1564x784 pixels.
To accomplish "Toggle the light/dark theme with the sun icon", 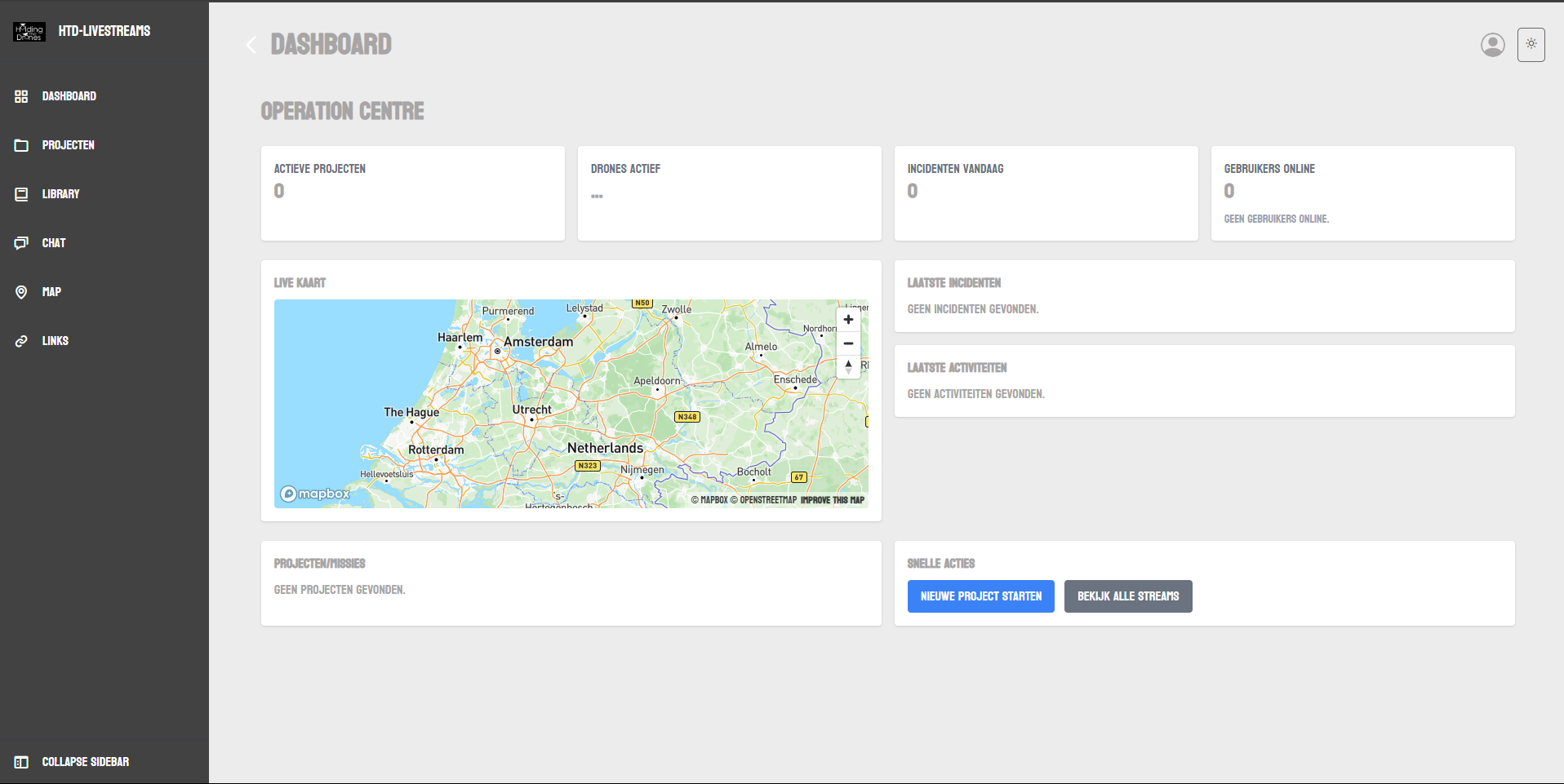I will (x=1531, y=44).
